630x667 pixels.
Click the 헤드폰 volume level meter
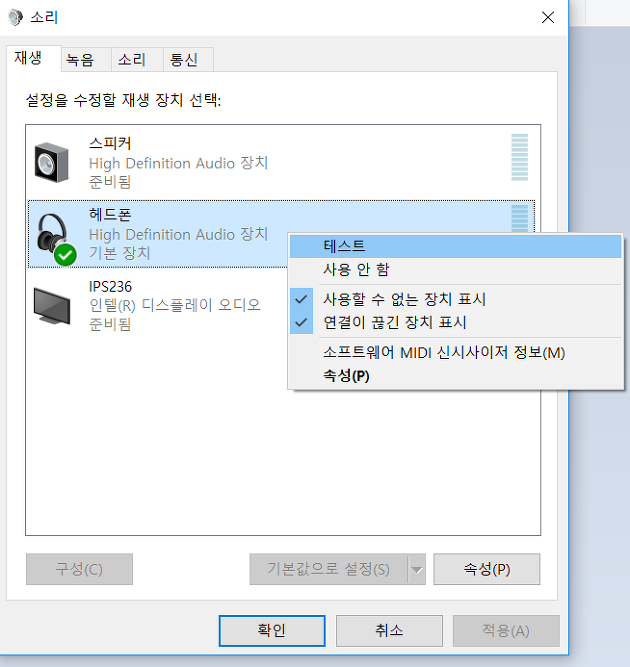(519, 219)
